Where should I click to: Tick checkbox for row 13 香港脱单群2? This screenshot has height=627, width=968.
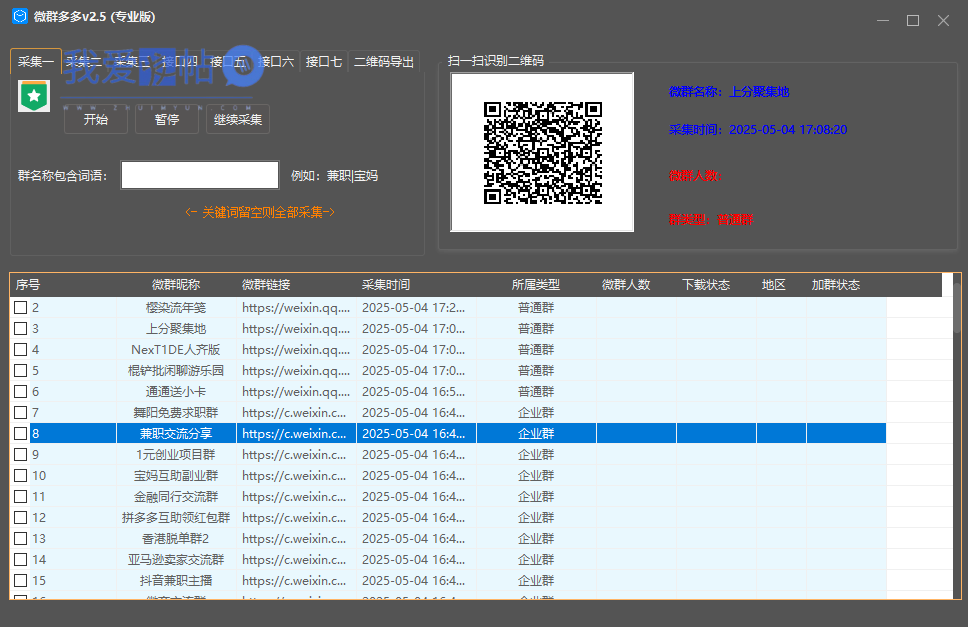coord(20,538)
